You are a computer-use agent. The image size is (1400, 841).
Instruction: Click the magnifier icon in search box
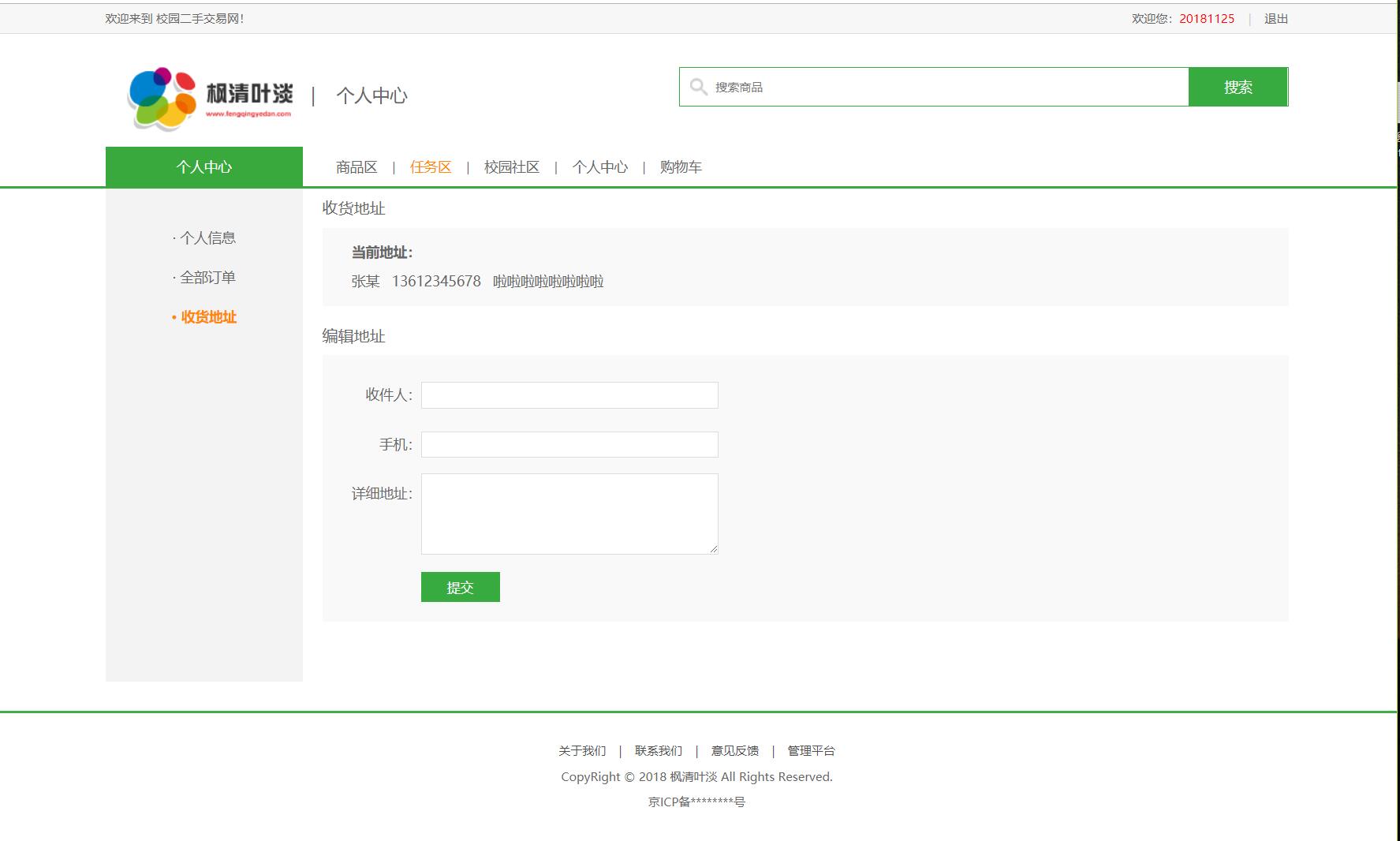coord(698,87)
